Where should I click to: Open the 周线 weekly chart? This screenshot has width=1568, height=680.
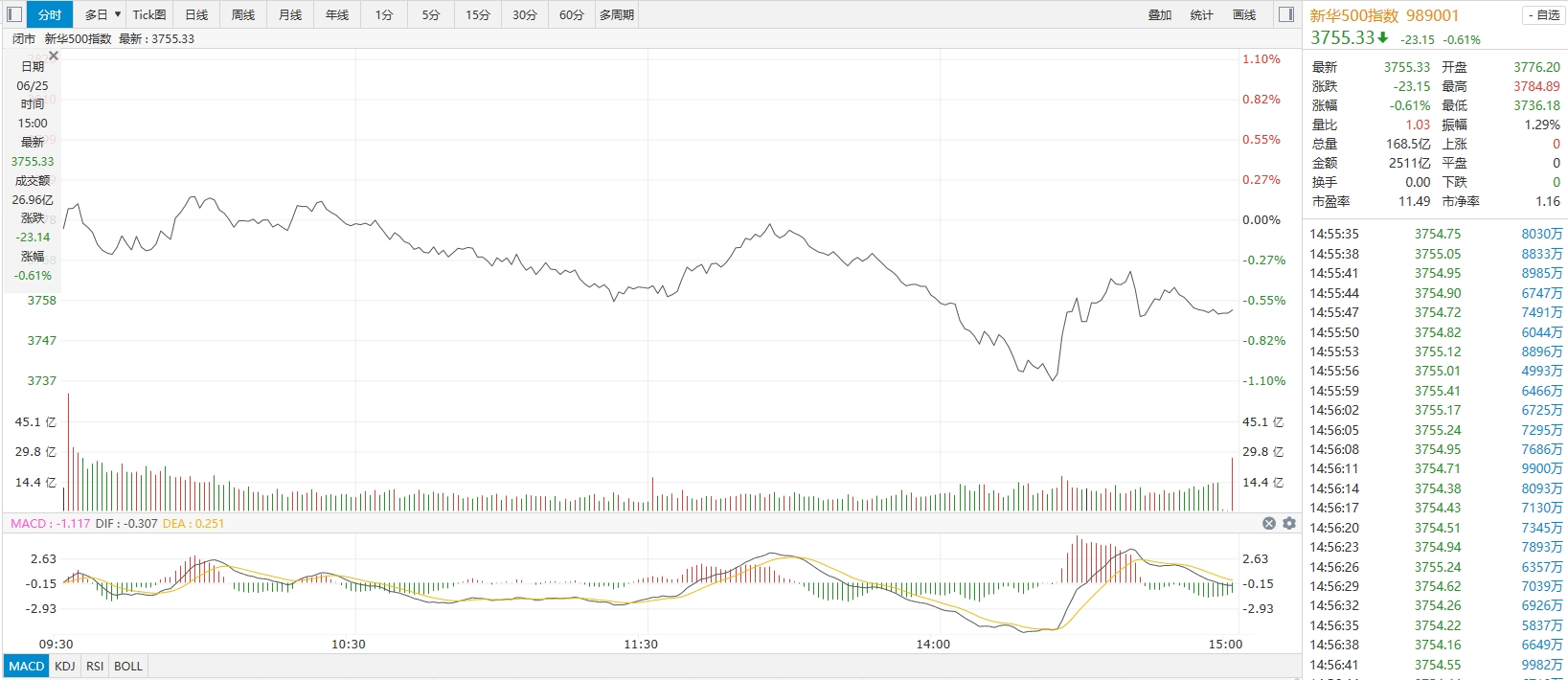pos(243,14)
